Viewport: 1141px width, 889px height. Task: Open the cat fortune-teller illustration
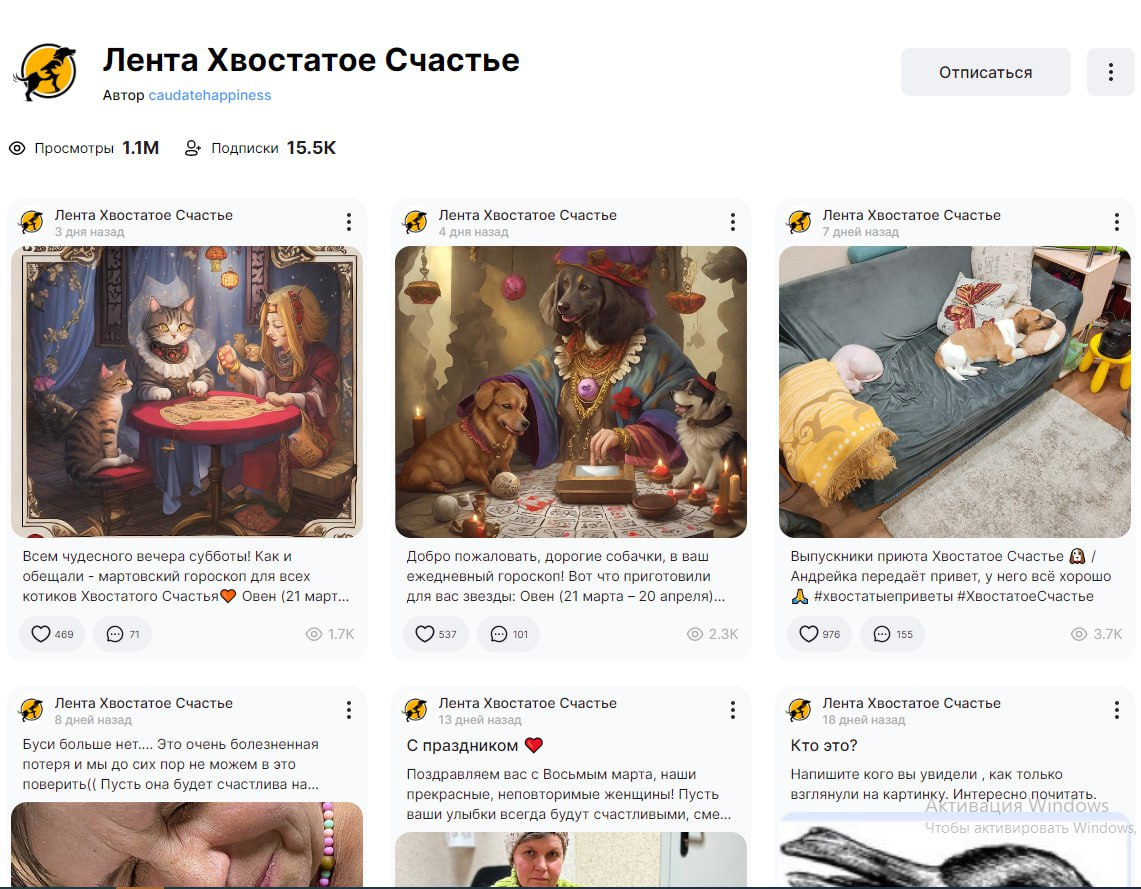187,392
